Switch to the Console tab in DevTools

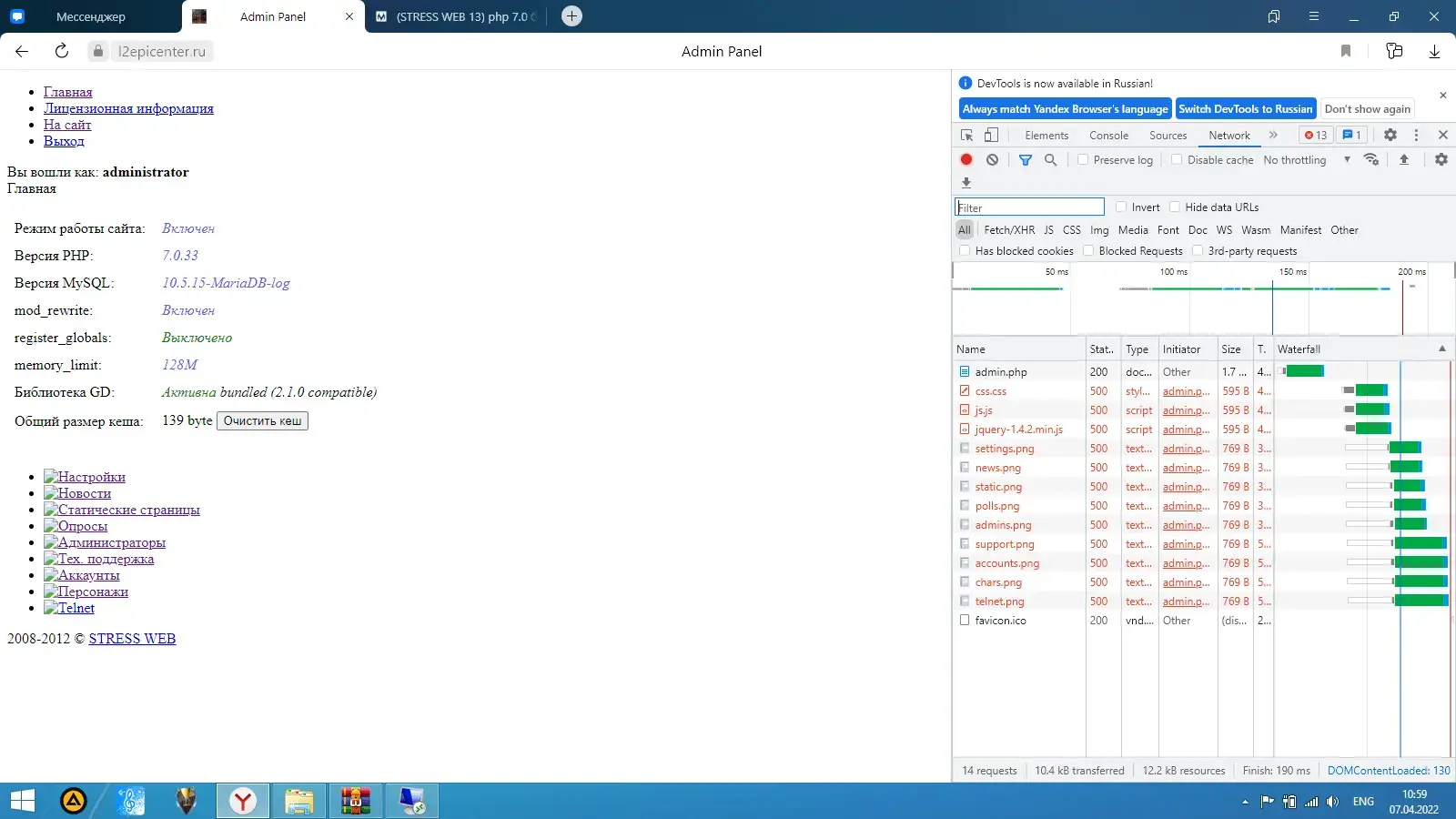1108,135
